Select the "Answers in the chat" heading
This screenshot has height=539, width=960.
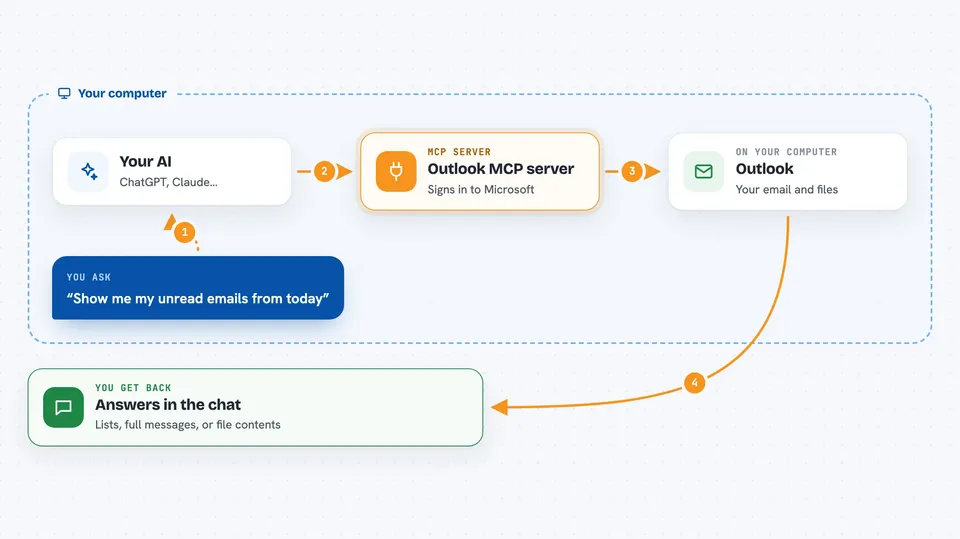168,404
